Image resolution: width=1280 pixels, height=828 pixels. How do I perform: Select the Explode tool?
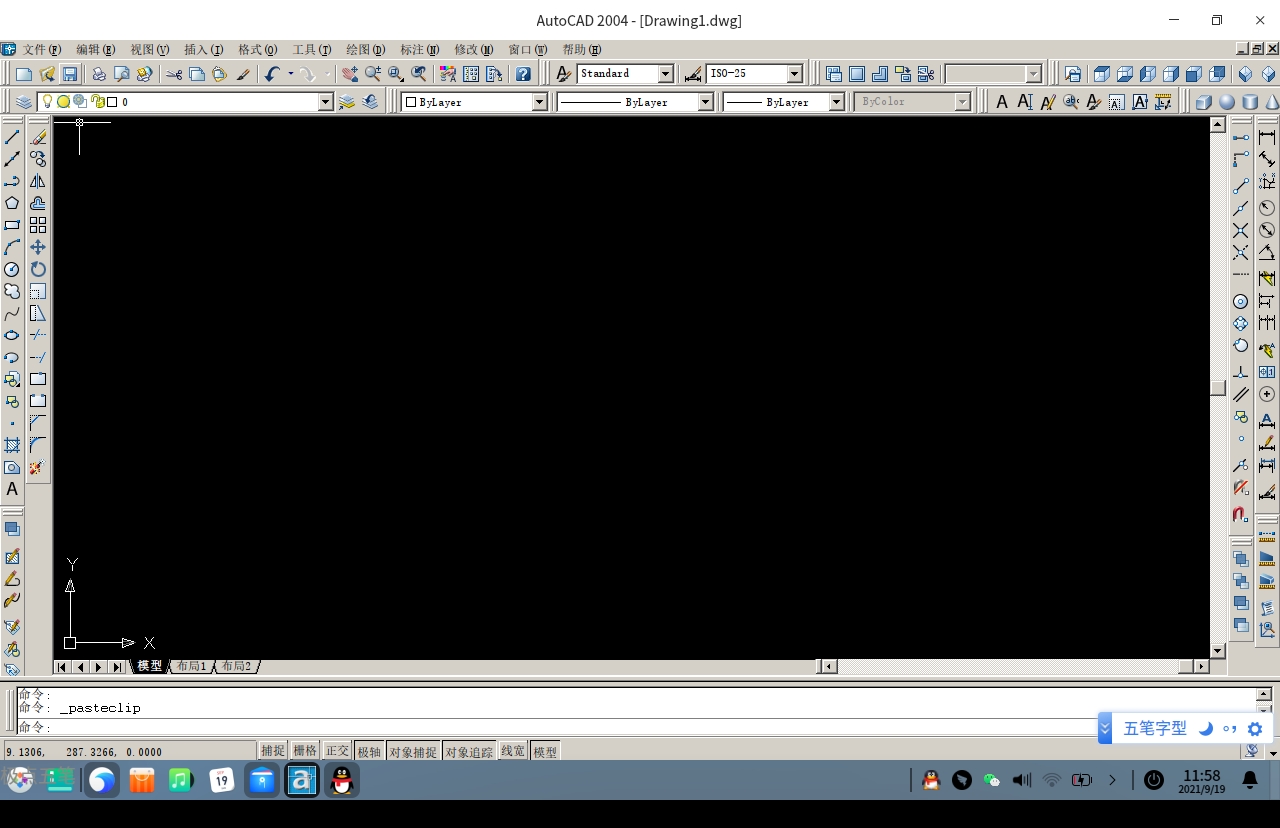tap(38, 467)
